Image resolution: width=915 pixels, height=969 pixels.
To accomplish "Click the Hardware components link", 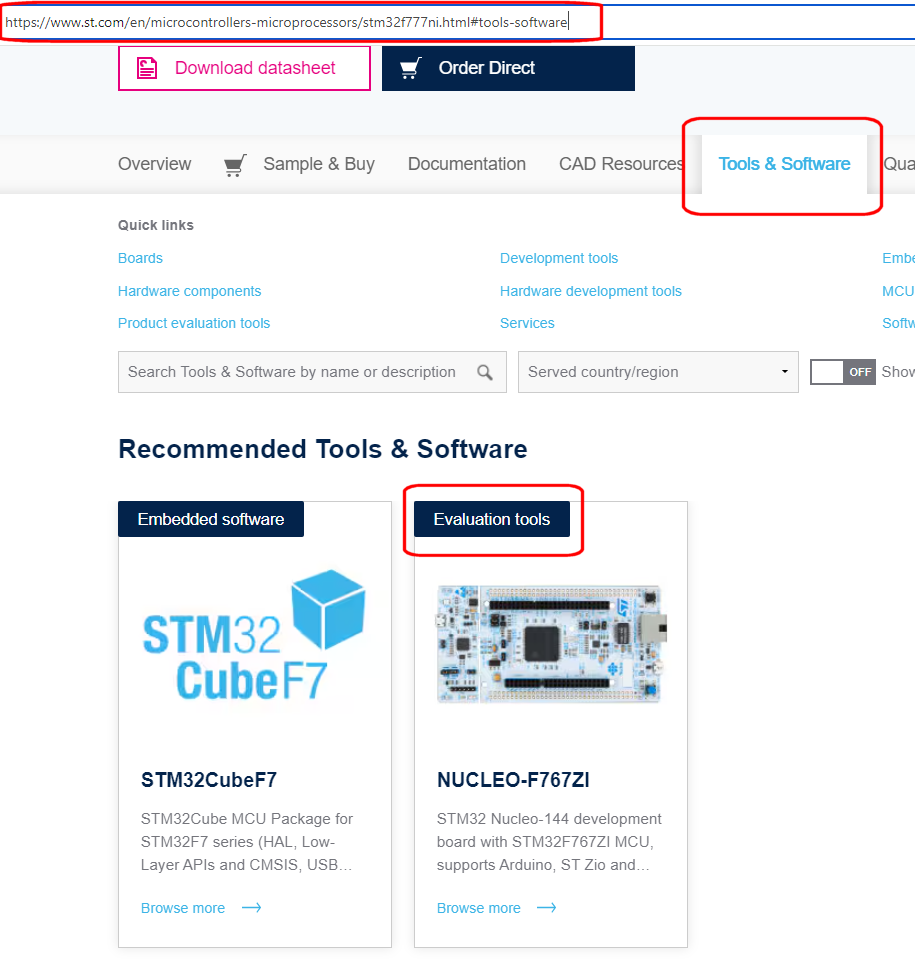I will pos(189,291).
